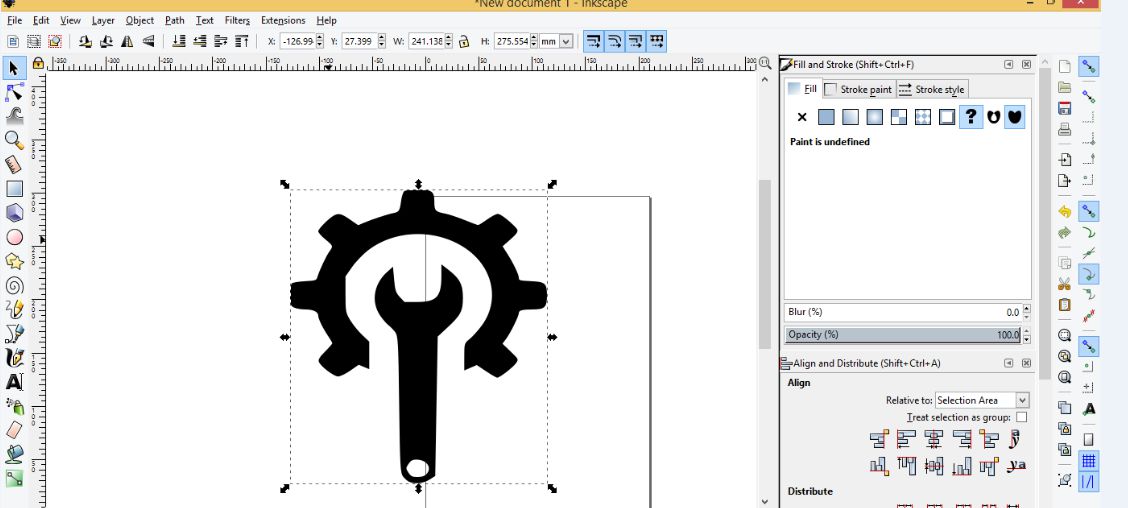Click Blur percent spinner arrows

[x=1027, y=312]
